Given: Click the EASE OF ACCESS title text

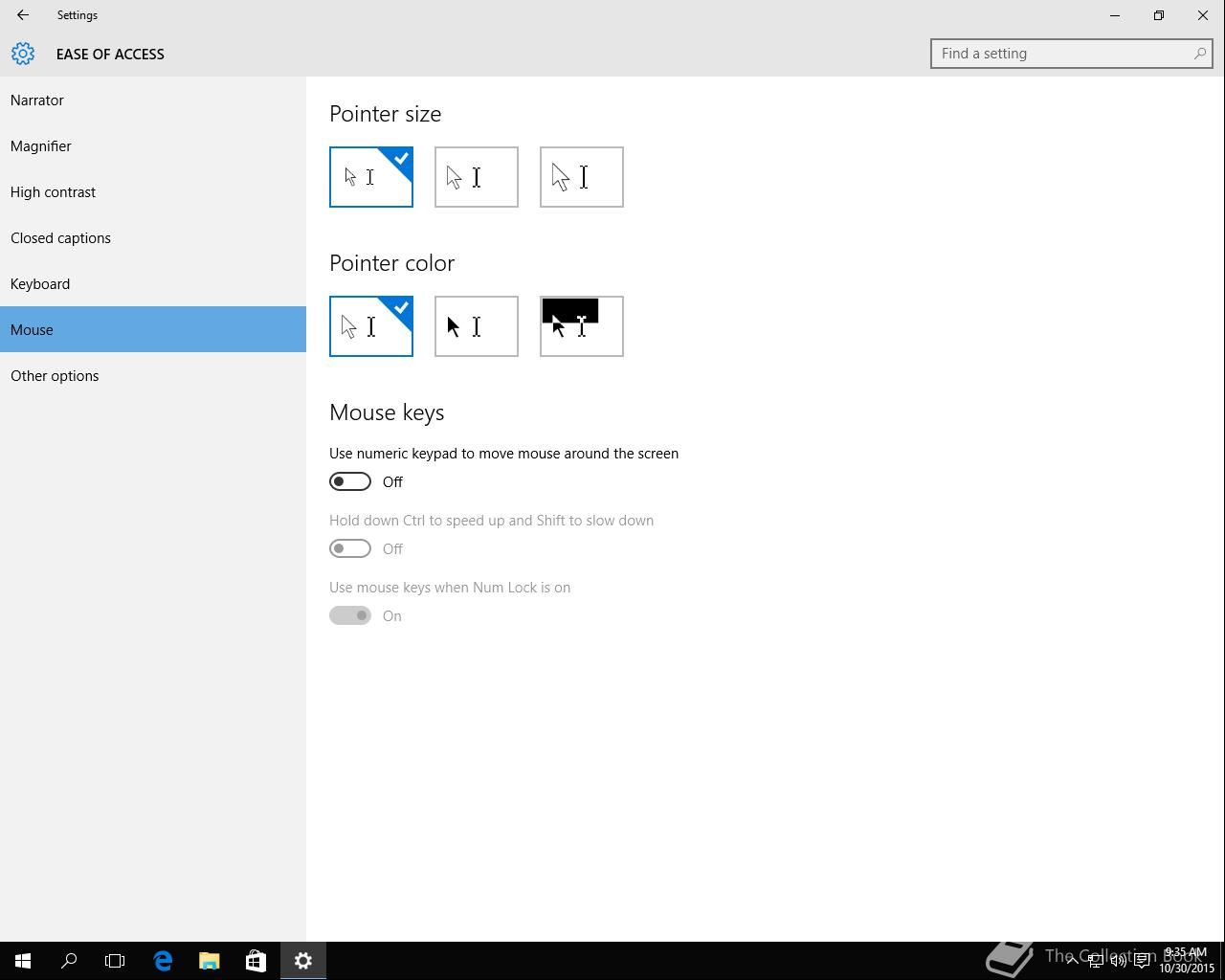Looking at the screenshot, I should click(110, 54).
